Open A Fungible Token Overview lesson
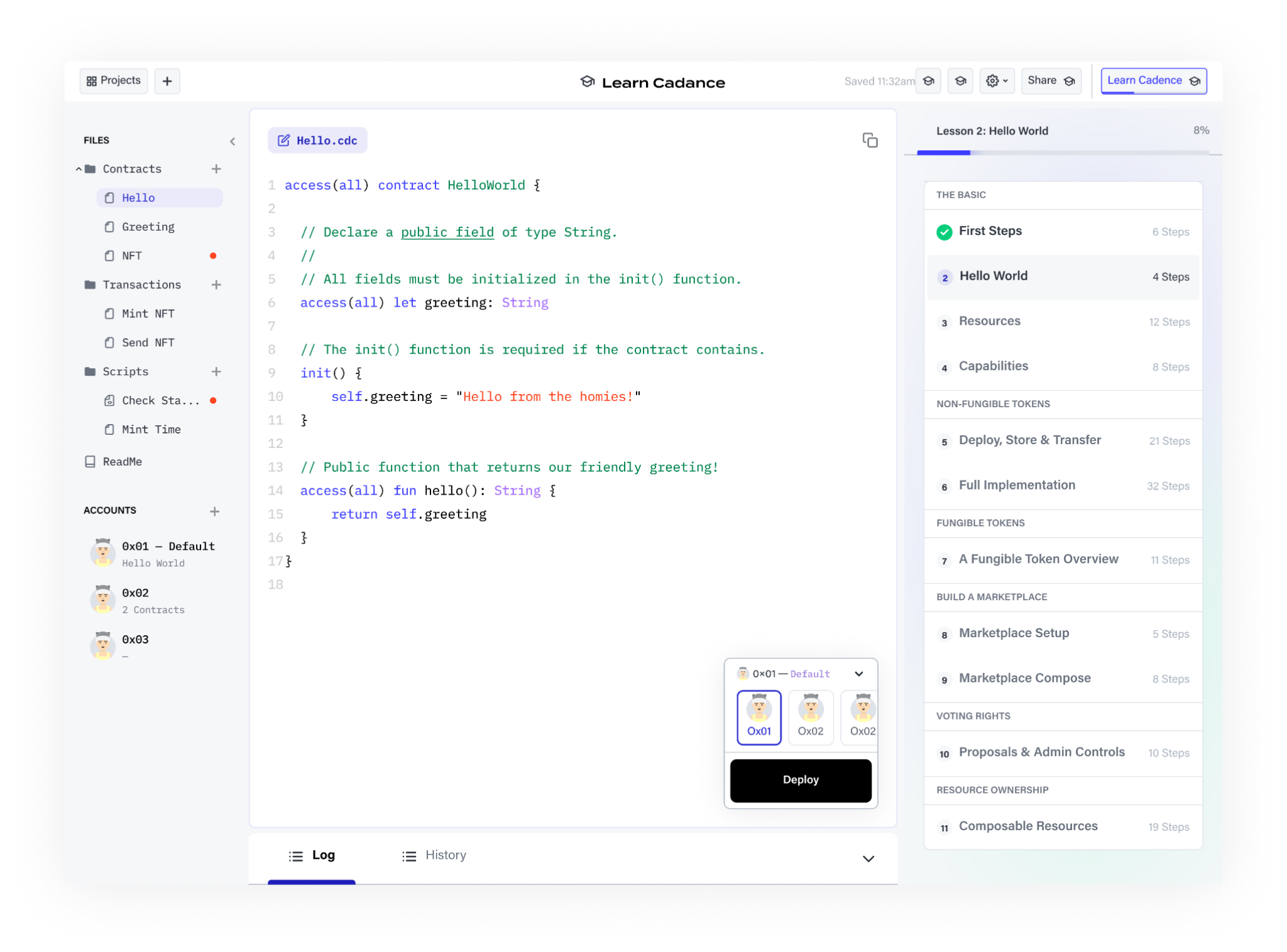Screen dimensions: 1287x952 [1063, 559]
